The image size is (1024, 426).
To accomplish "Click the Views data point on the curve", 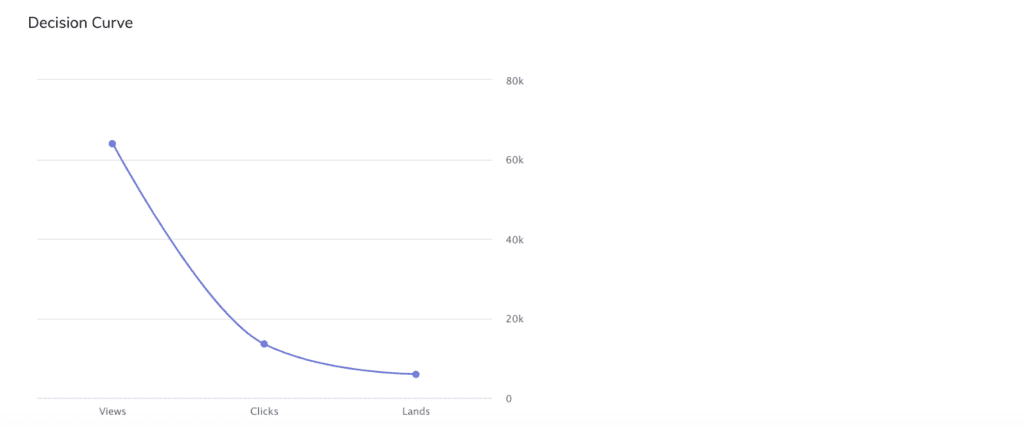I will click(x=112, y=144).
